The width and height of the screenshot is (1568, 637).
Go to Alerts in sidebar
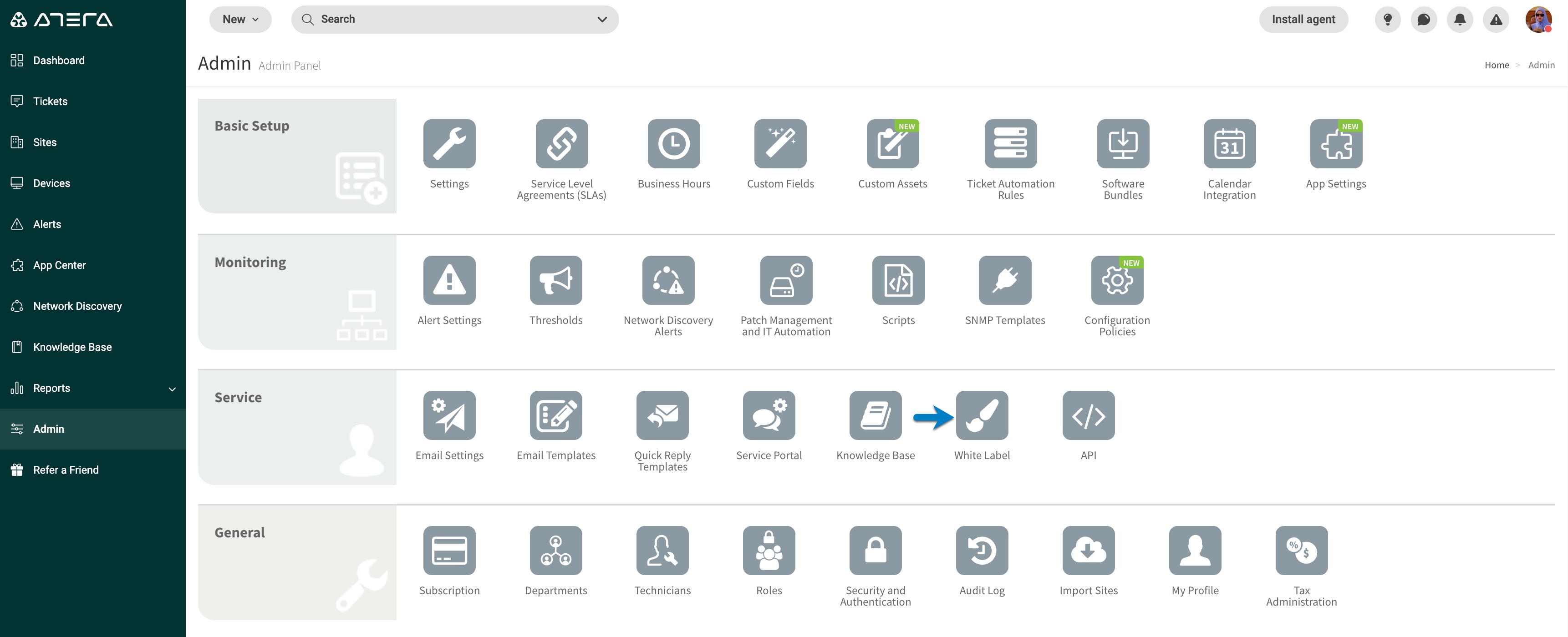coord(92,224)
